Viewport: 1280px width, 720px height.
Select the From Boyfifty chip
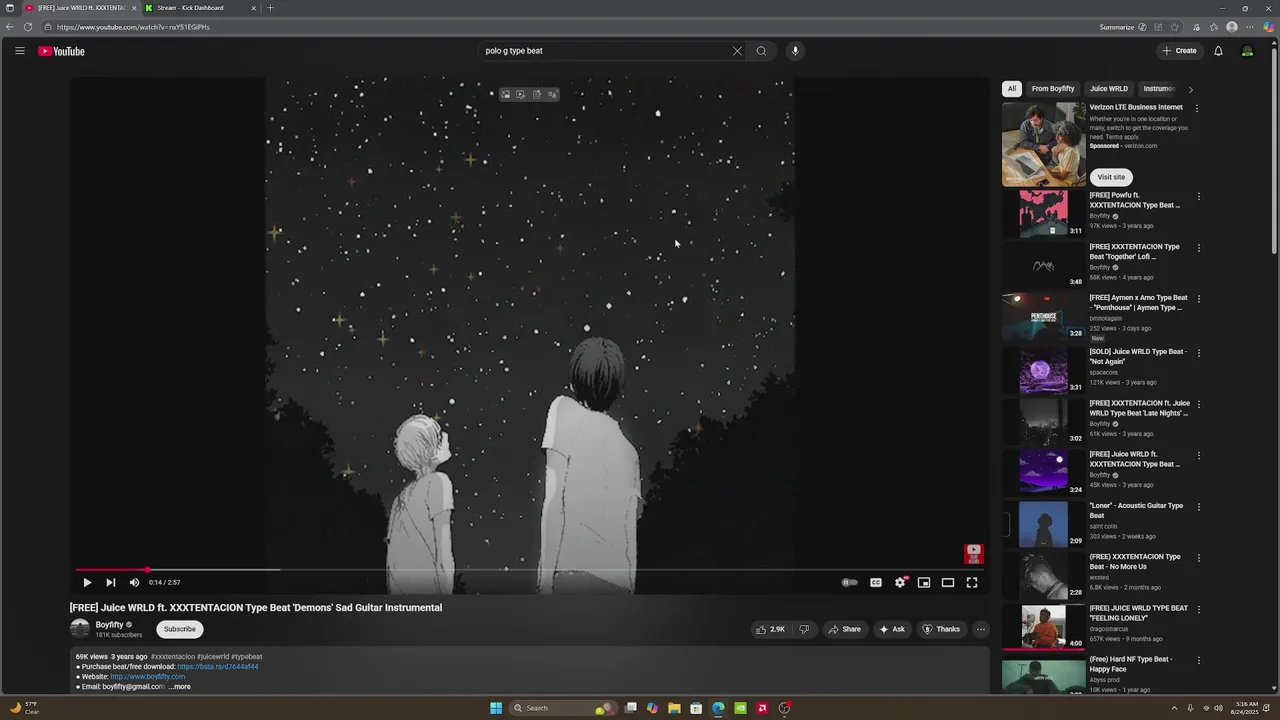1053,89
